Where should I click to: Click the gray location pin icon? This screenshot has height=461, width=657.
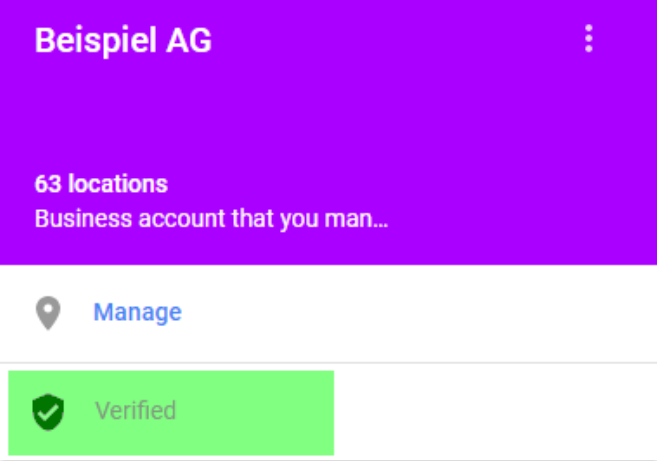pyautogui.click(x=48, y=313)
